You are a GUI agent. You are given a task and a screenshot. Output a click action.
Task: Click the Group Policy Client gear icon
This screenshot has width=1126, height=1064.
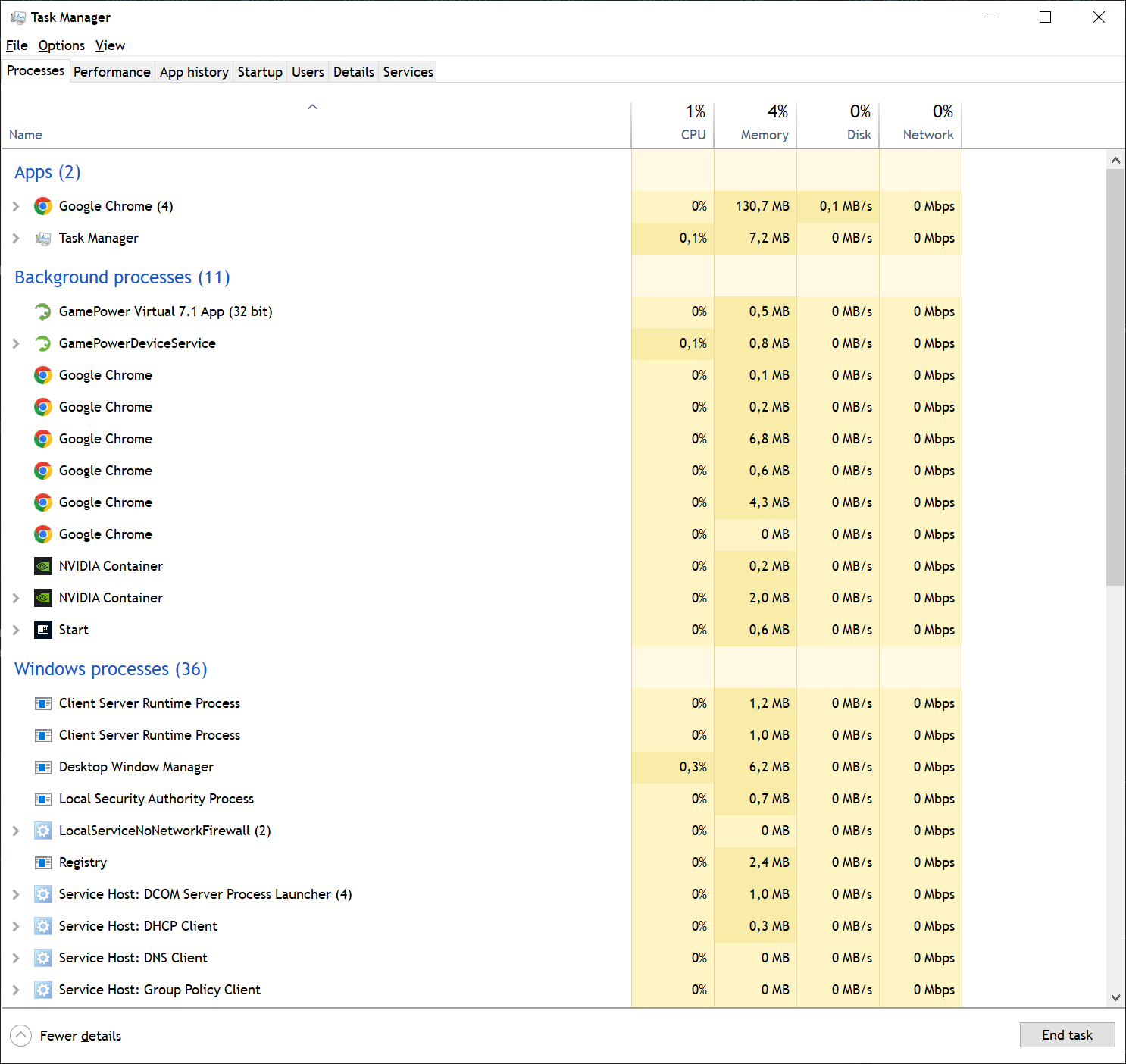point(43,990)
